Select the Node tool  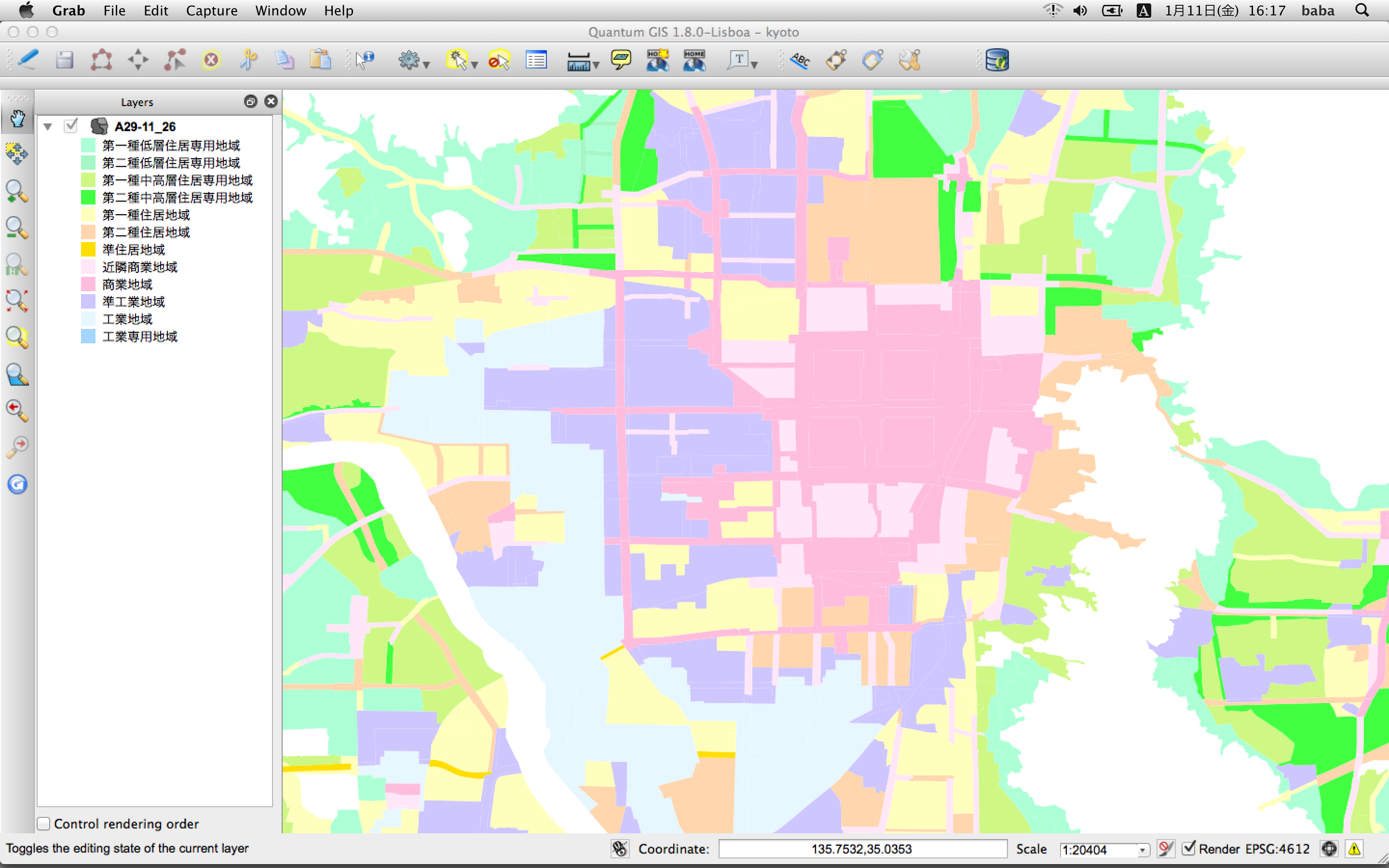pyautogui.click(x=175, y=60)
